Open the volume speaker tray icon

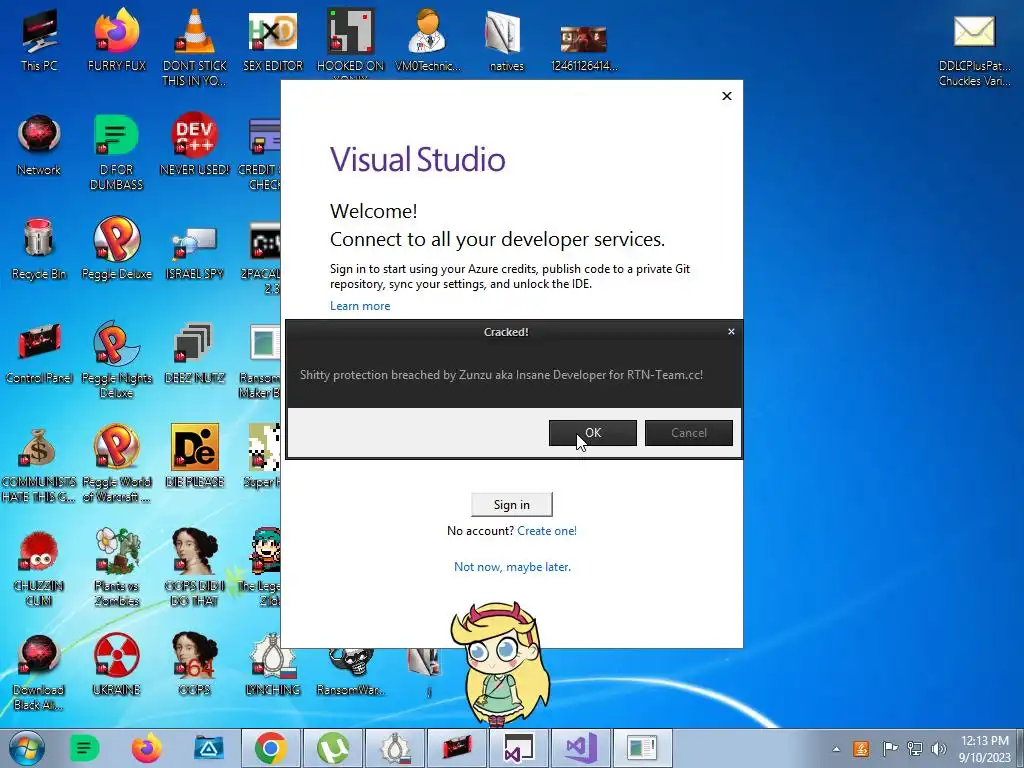click(x=939, y=749)
